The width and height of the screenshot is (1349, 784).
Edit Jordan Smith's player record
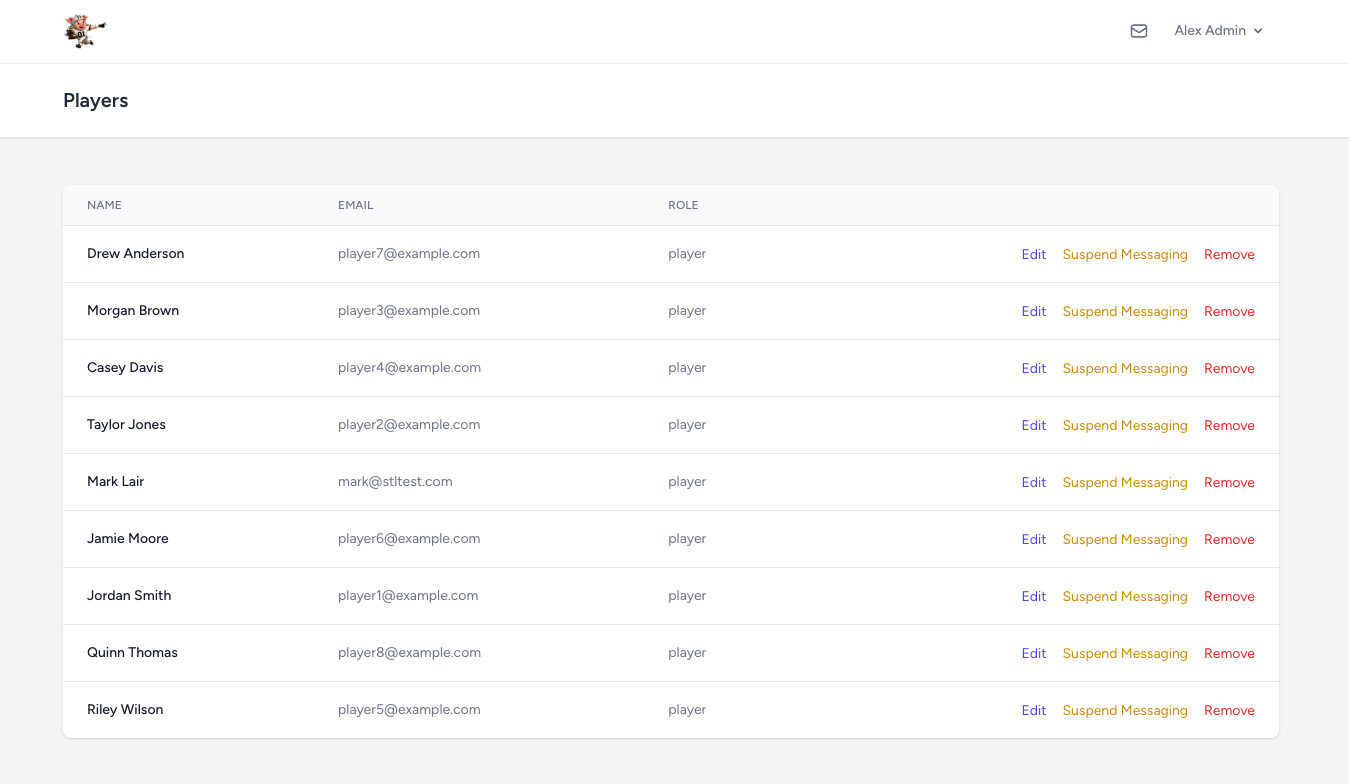1034,596
